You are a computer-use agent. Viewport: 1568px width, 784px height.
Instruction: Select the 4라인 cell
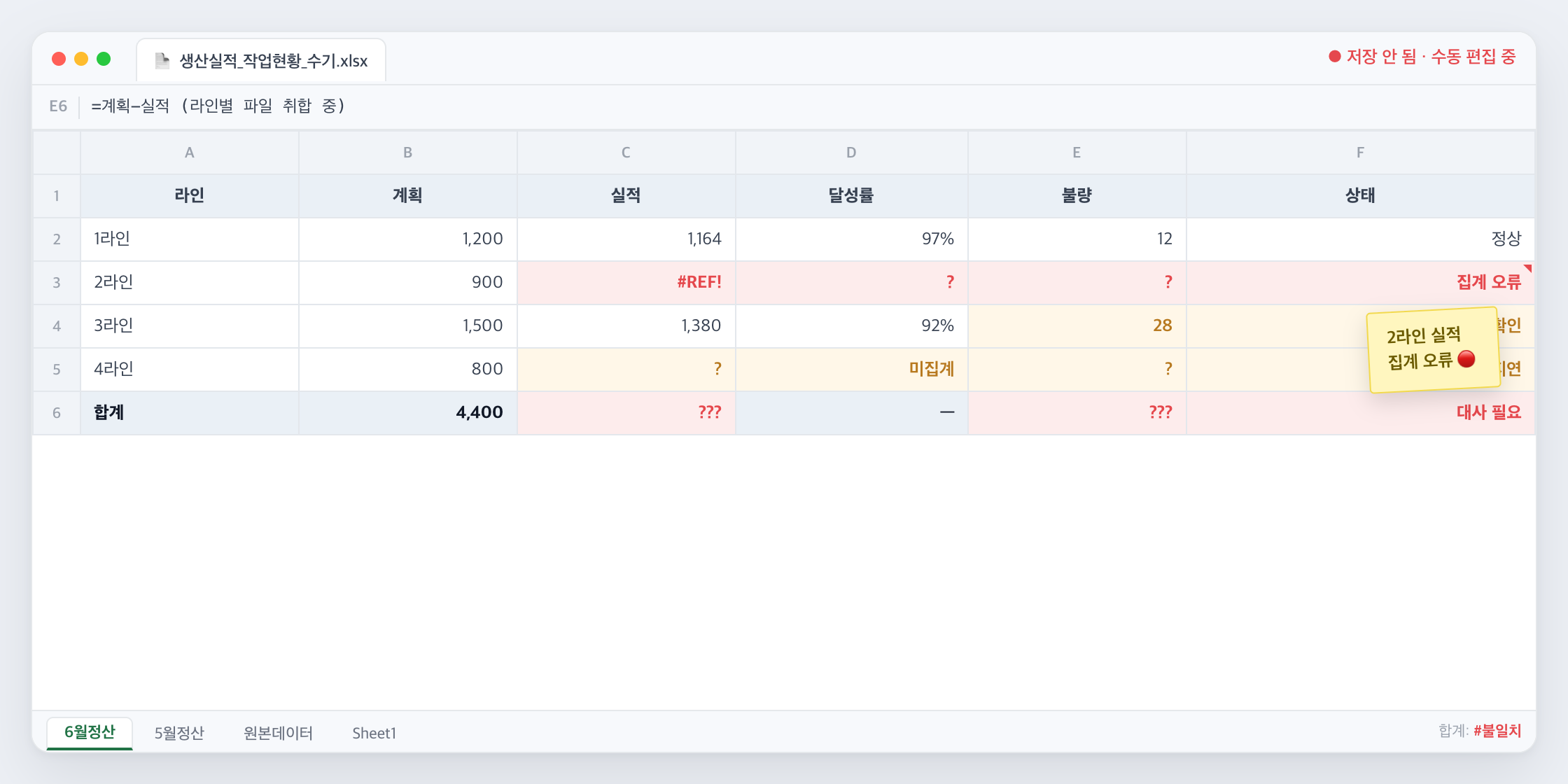pyautogui.click(x=190, y=370)
